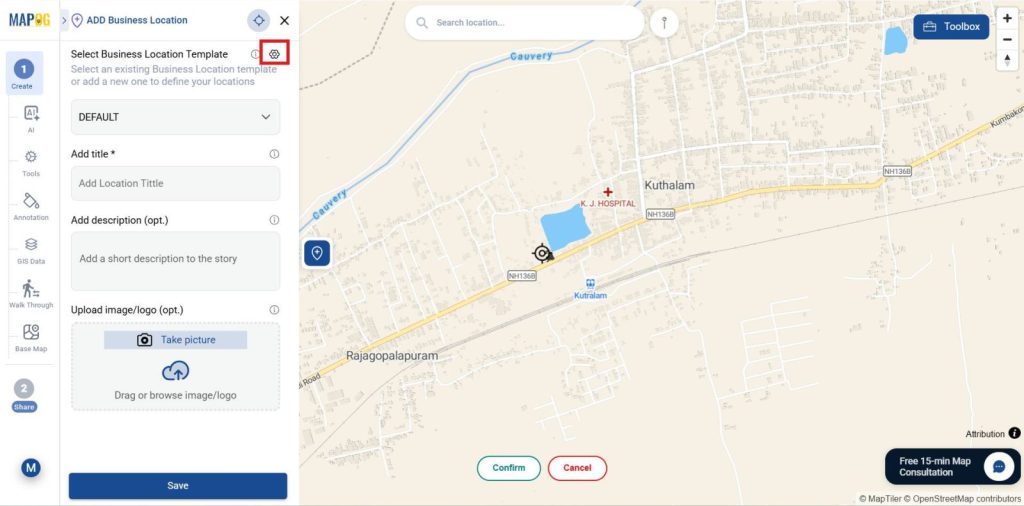
Task: Click the magnifier icon in the search bar
Action: 423,23
